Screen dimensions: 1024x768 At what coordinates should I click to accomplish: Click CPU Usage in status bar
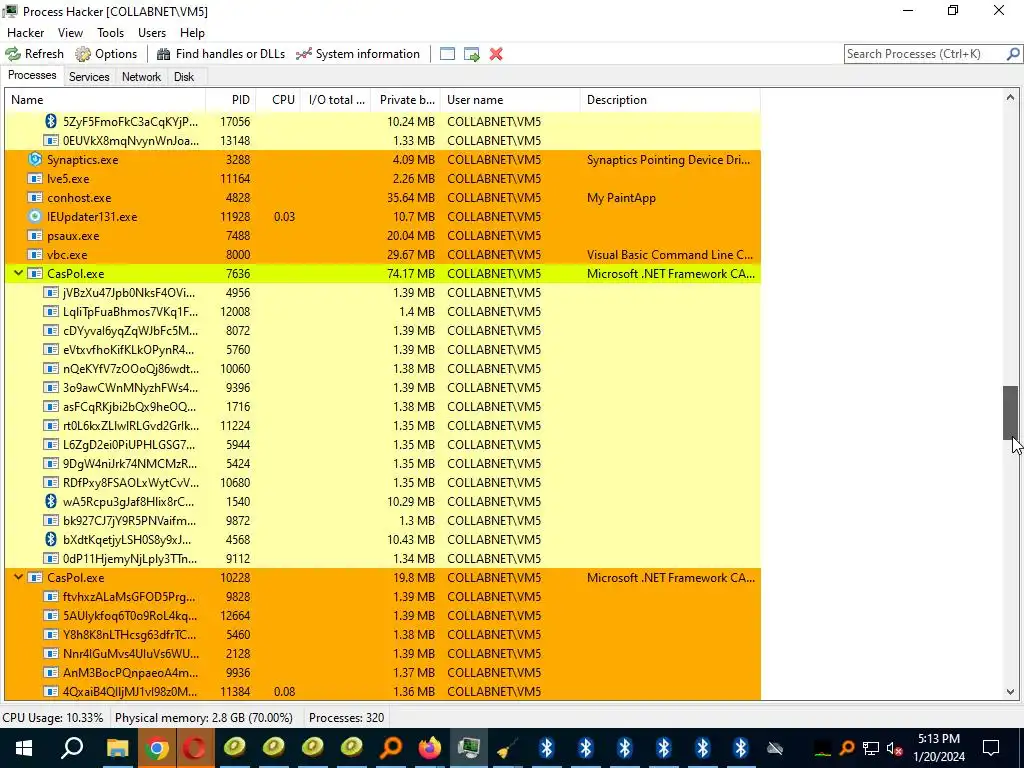pos(53,718)
